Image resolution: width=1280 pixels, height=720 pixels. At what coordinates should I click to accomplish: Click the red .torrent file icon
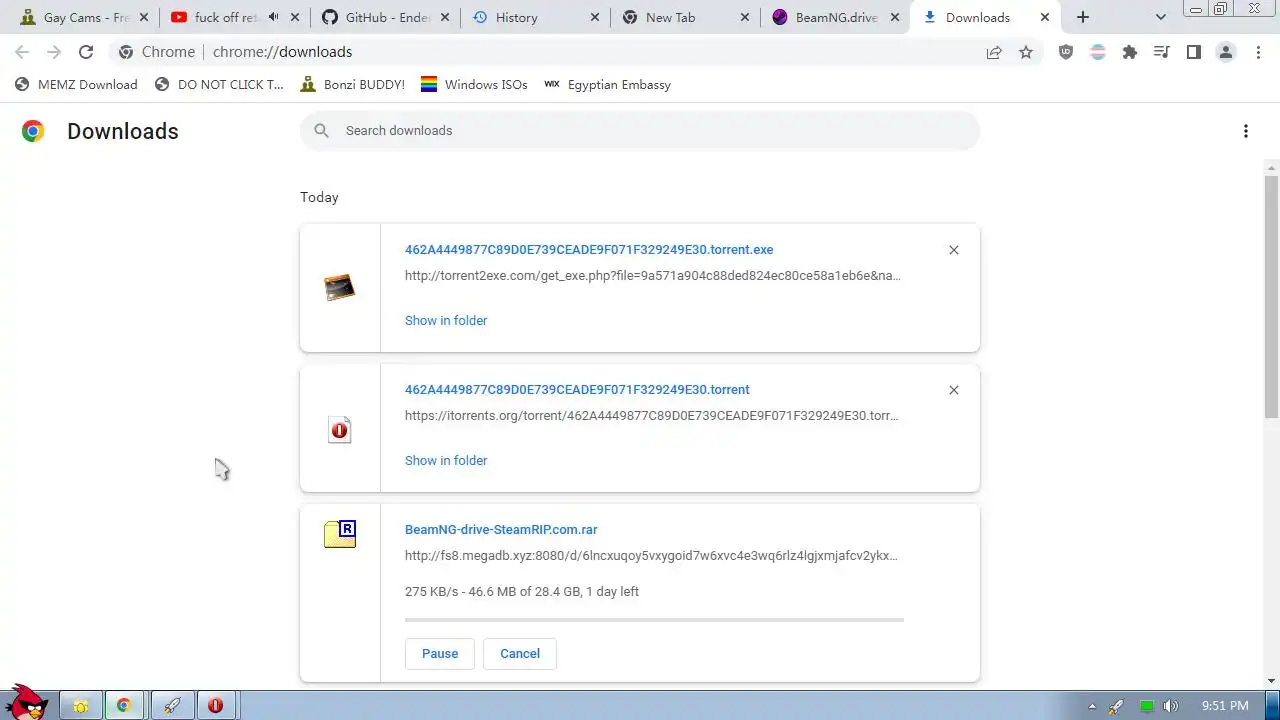(340, 430)
